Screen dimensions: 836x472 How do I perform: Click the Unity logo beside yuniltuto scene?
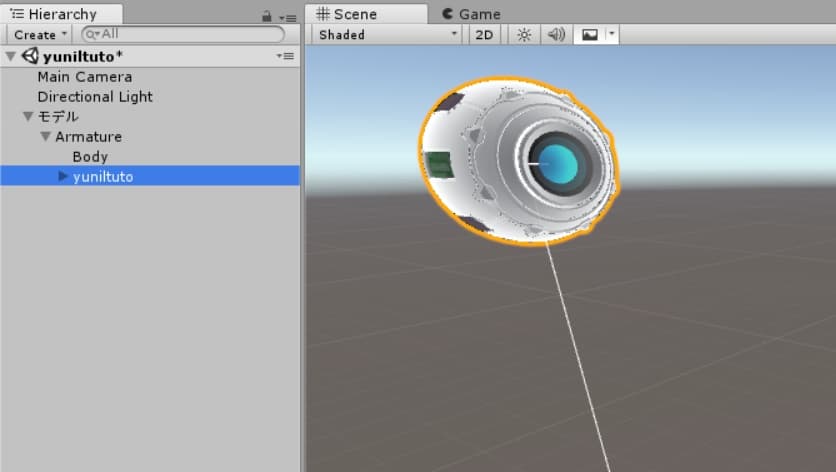(x=30, y=56)
